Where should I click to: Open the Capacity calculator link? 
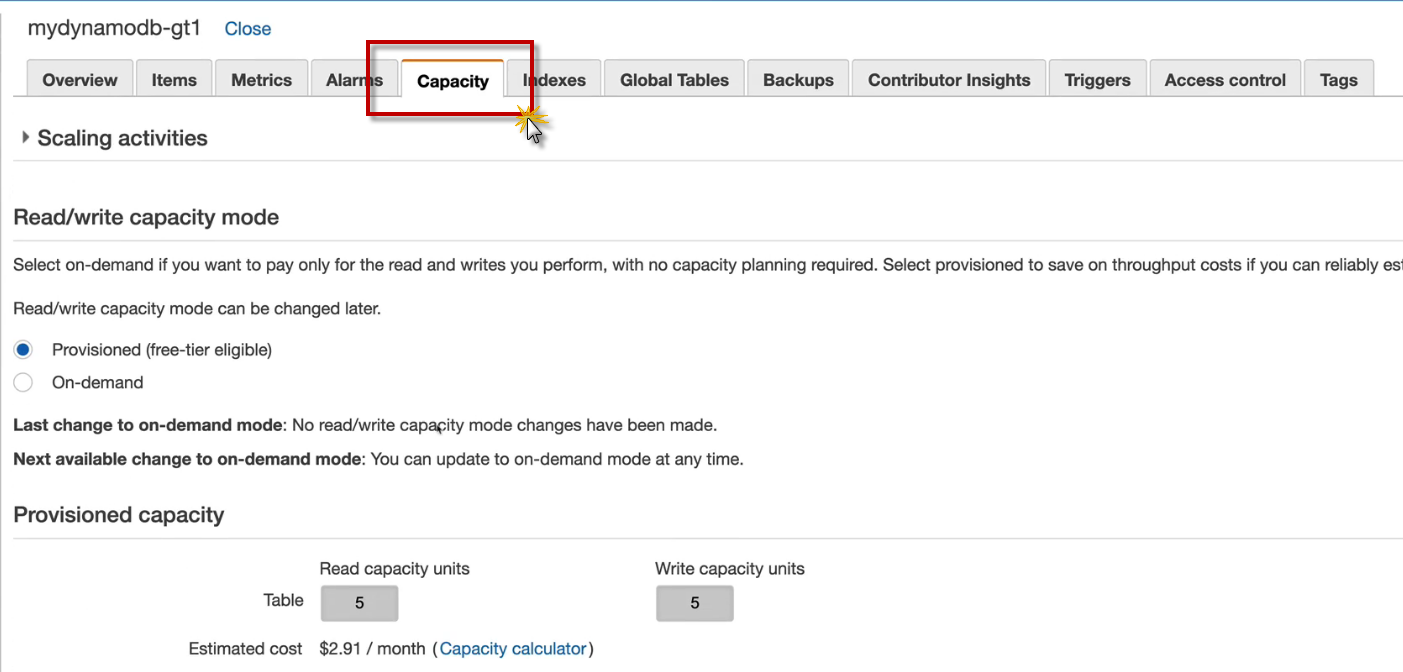[x=513, y=649]
